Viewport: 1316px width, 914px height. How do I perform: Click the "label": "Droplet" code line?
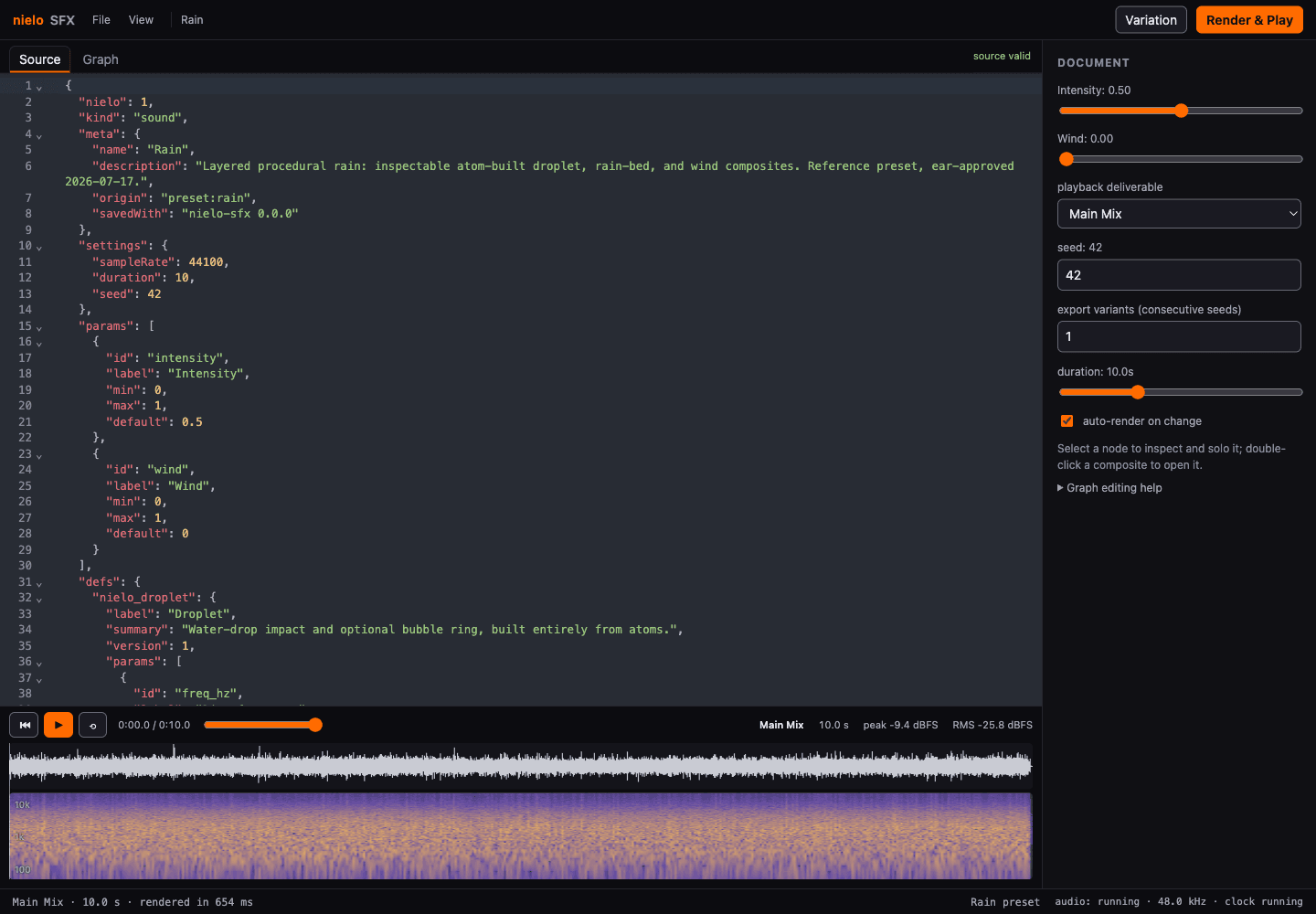171,614
